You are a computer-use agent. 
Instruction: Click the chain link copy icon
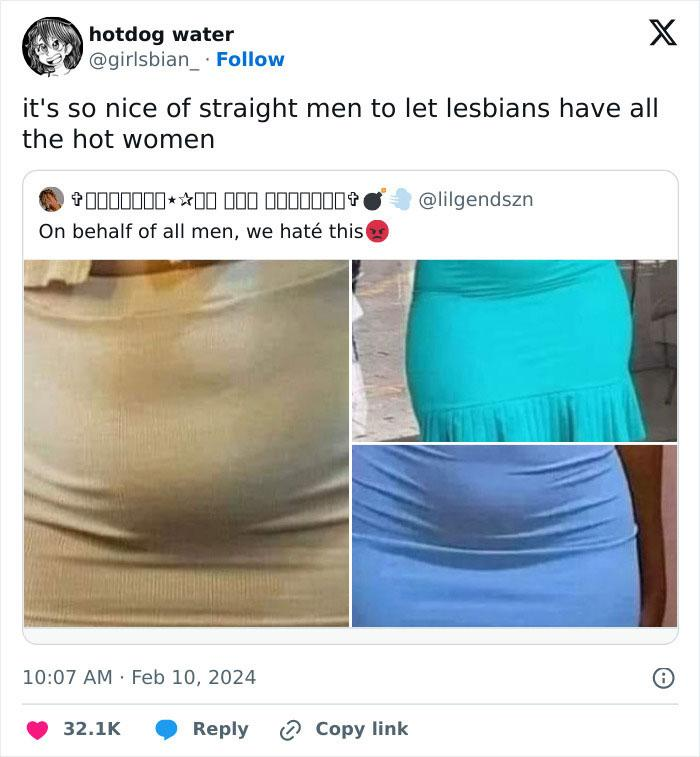tap(290, 730)
